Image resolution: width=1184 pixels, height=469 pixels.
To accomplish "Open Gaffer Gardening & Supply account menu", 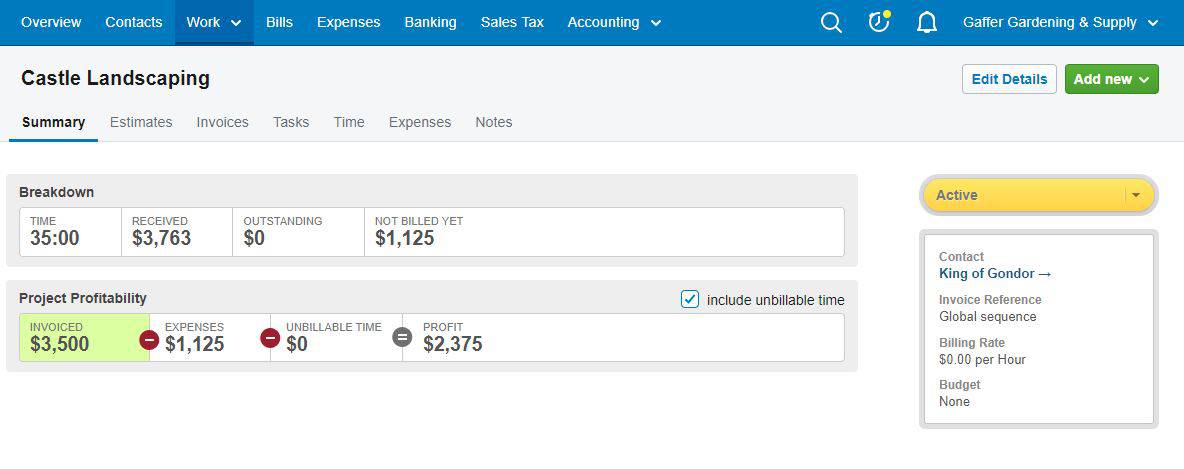I will pos(1060,23).
